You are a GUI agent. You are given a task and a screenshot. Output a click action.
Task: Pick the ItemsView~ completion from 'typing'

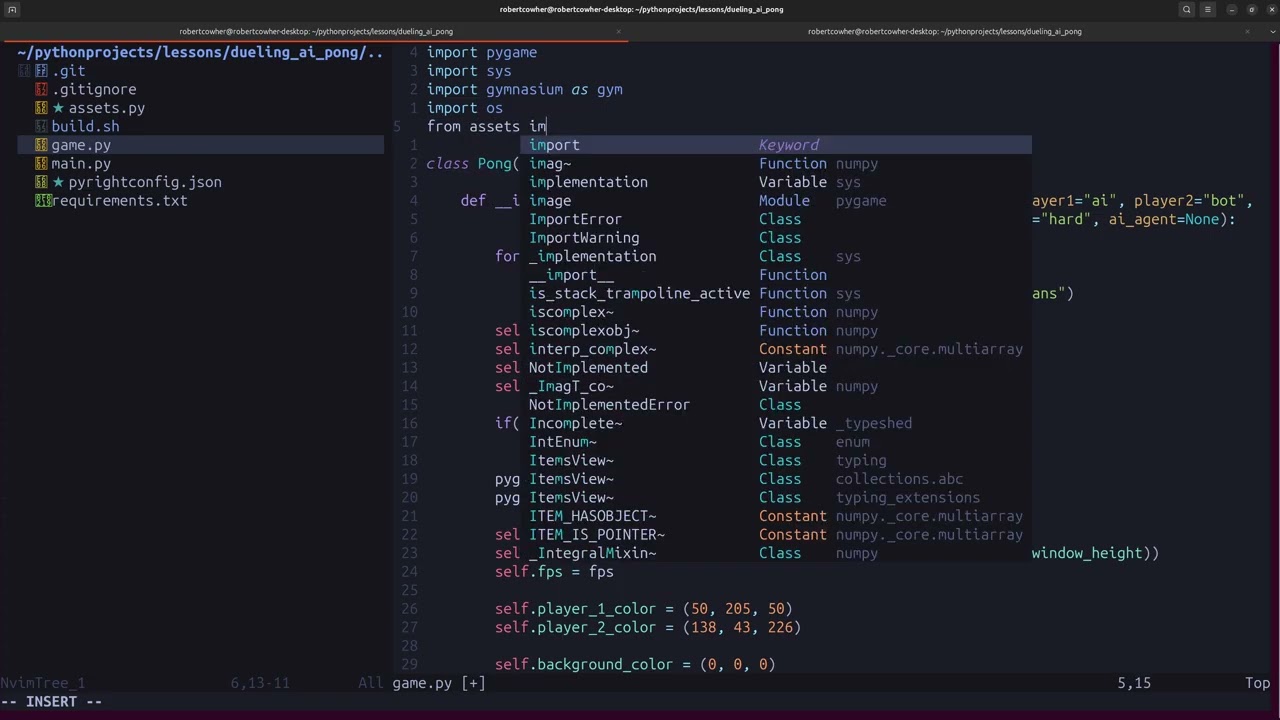pos(775,459)
